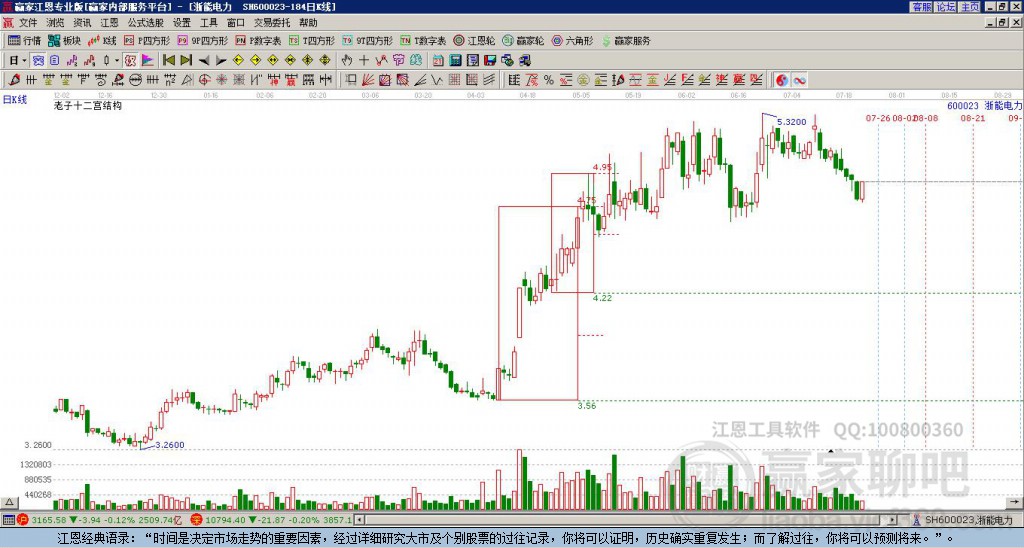
Task: Open the 浏览 menu
Action: coord(55,23)
